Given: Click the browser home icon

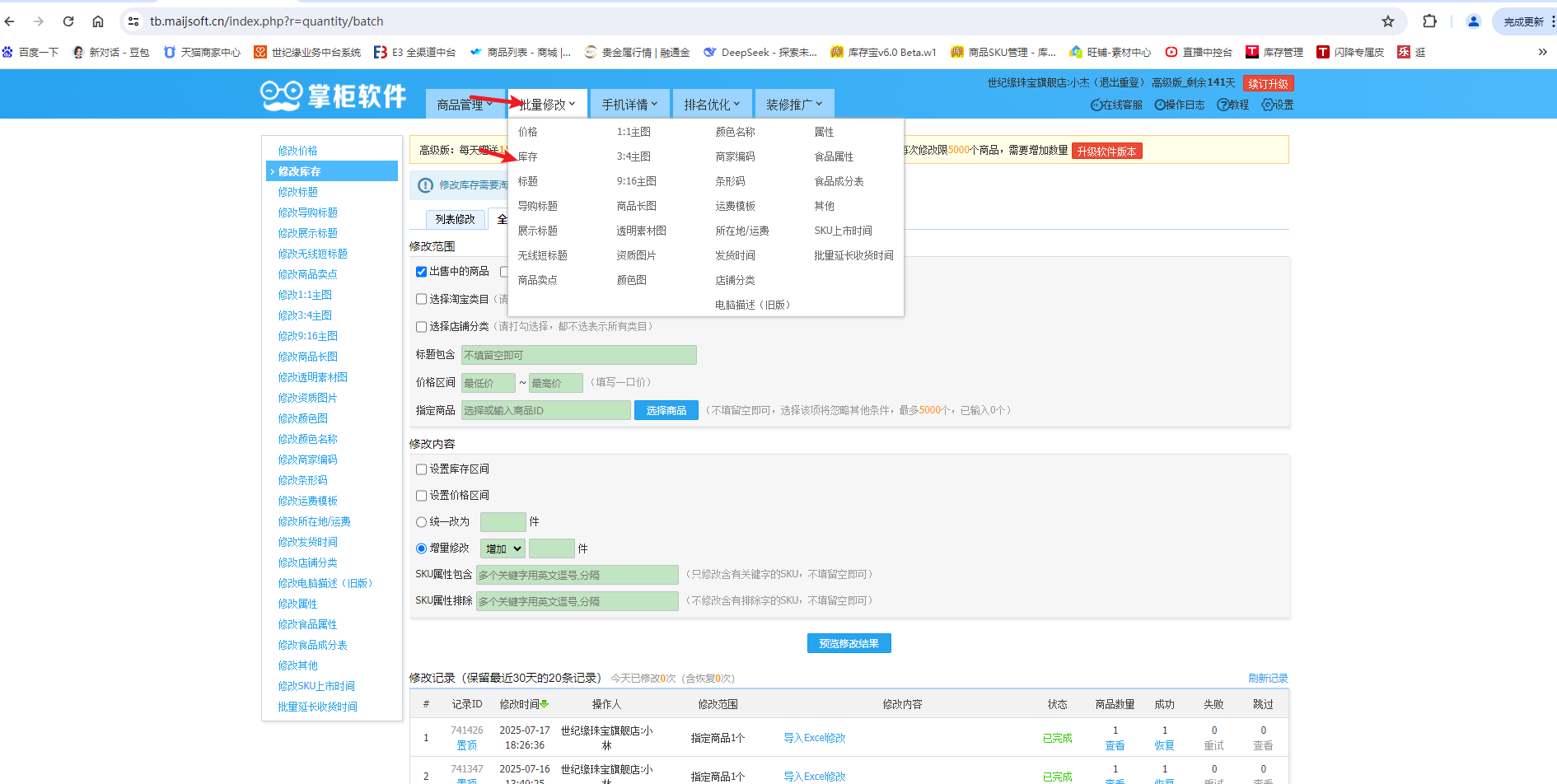Looking at the screenshot, I should click(98, 21).
